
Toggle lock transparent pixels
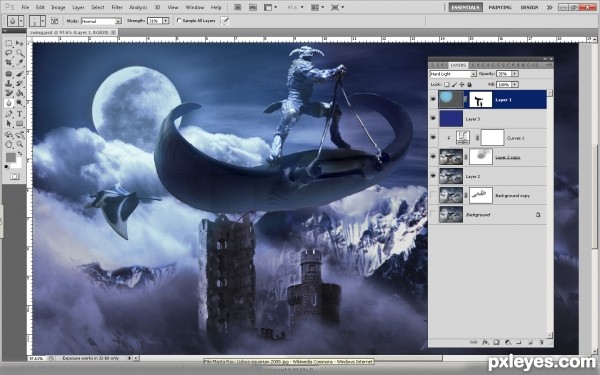447,84
